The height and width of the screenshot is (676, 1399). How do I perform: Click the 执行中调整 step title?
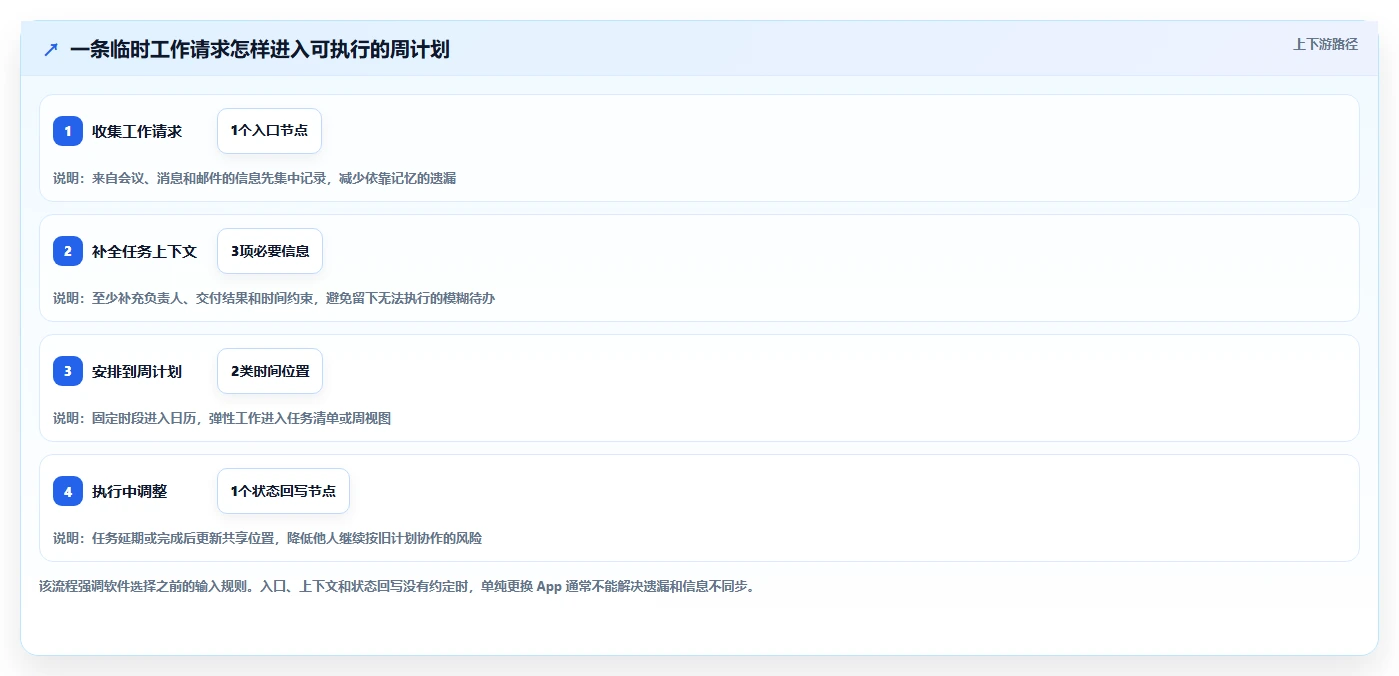[129, 491]
